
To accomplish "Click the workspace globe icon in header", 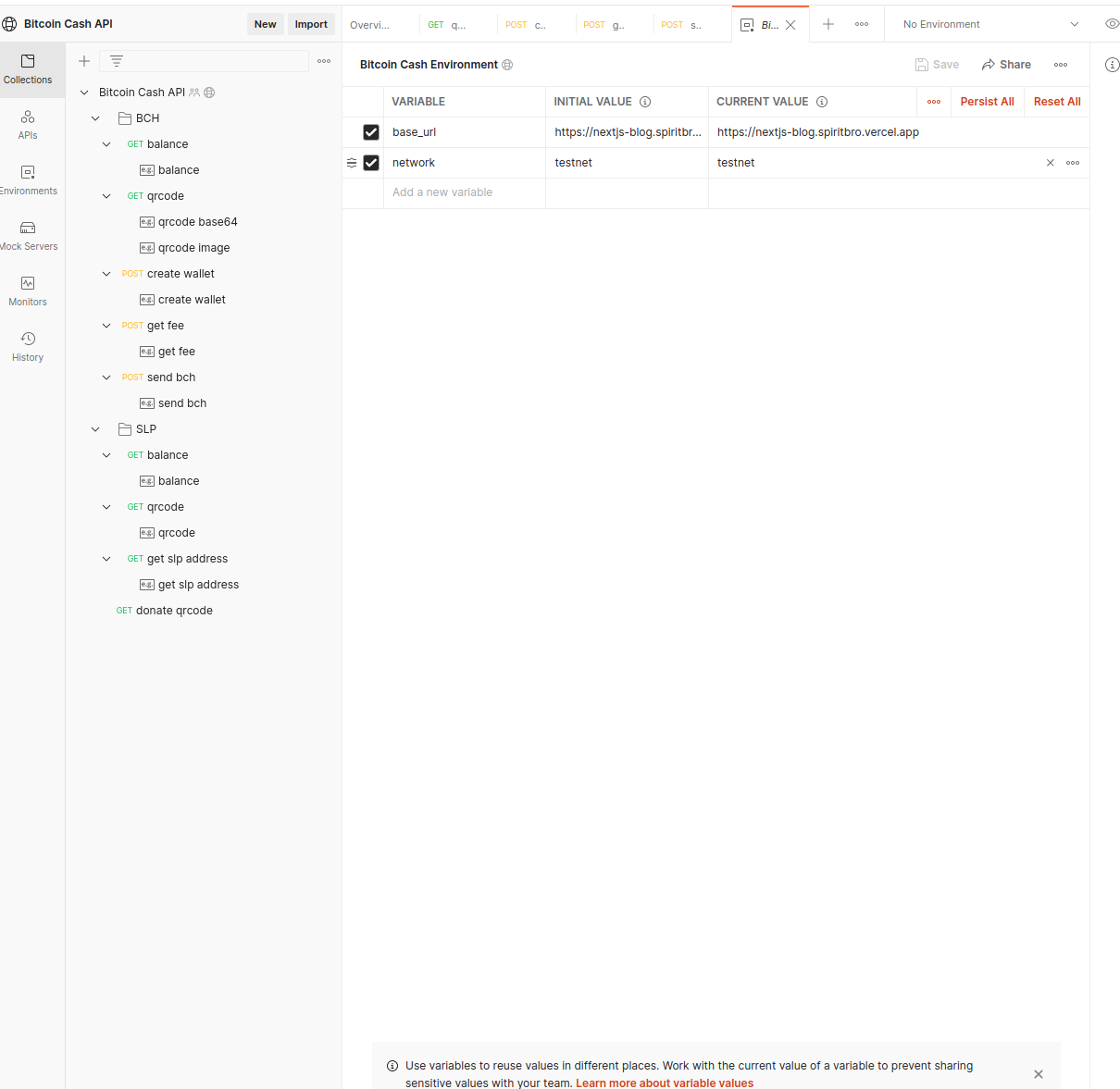I will coord(9,24).
